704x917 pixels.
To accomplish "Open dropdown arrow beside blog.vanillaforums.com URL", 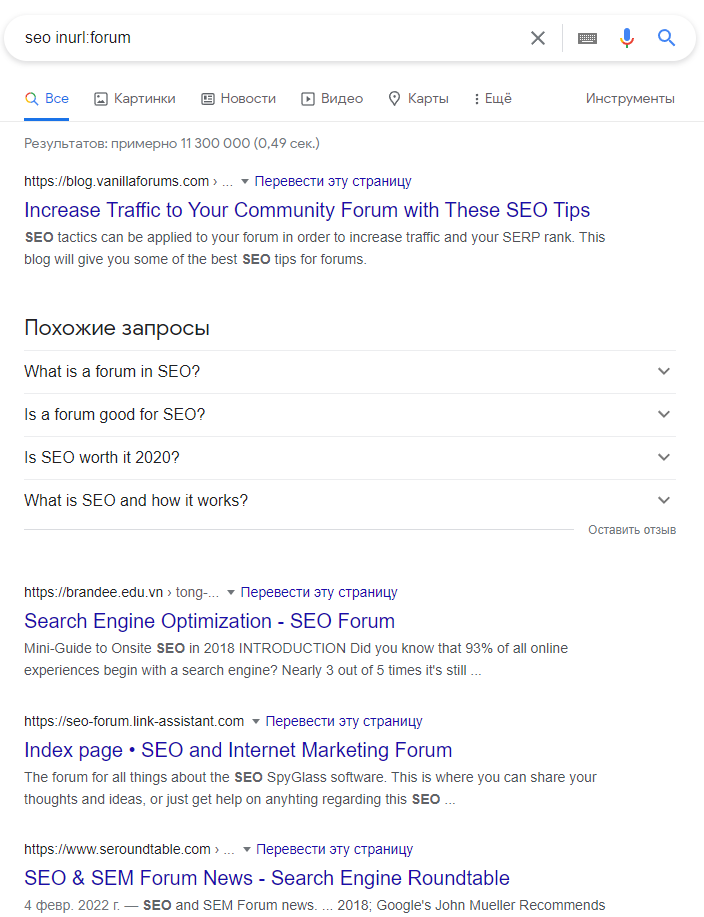I will click(x=245, y=182).
